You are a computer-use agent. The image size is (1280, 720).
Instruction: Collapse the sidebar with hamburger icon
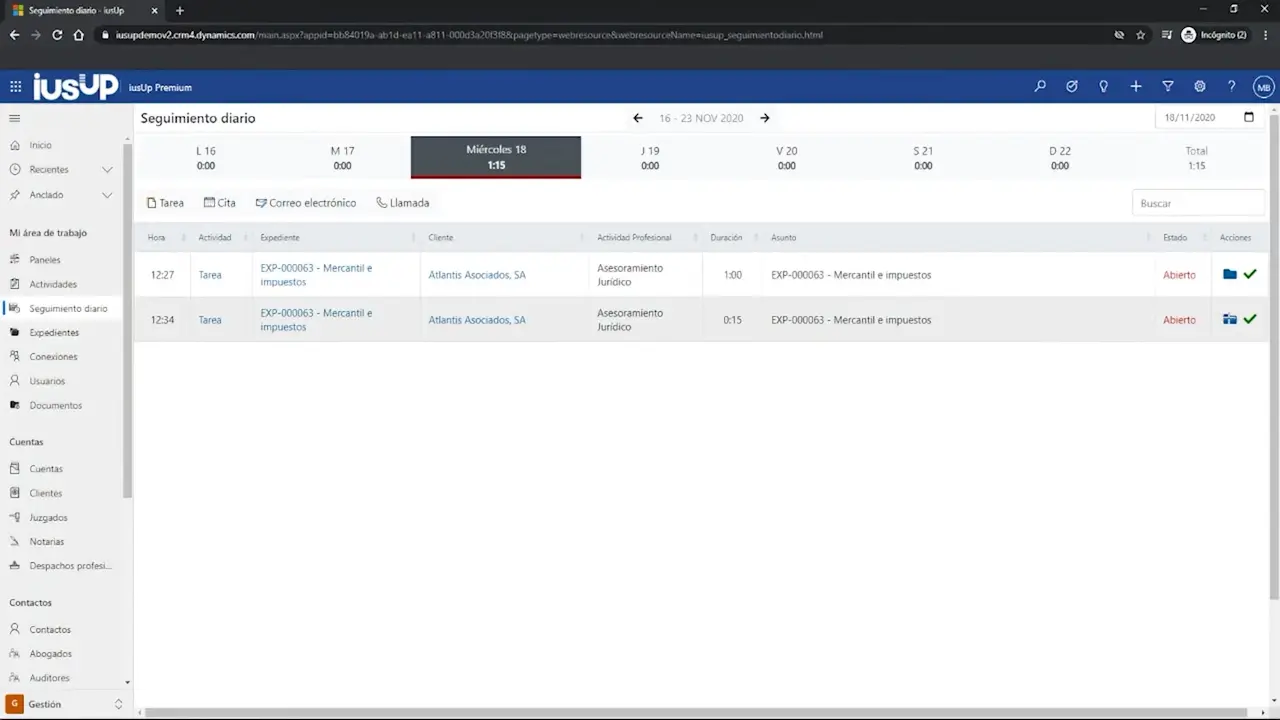[15, 119]
